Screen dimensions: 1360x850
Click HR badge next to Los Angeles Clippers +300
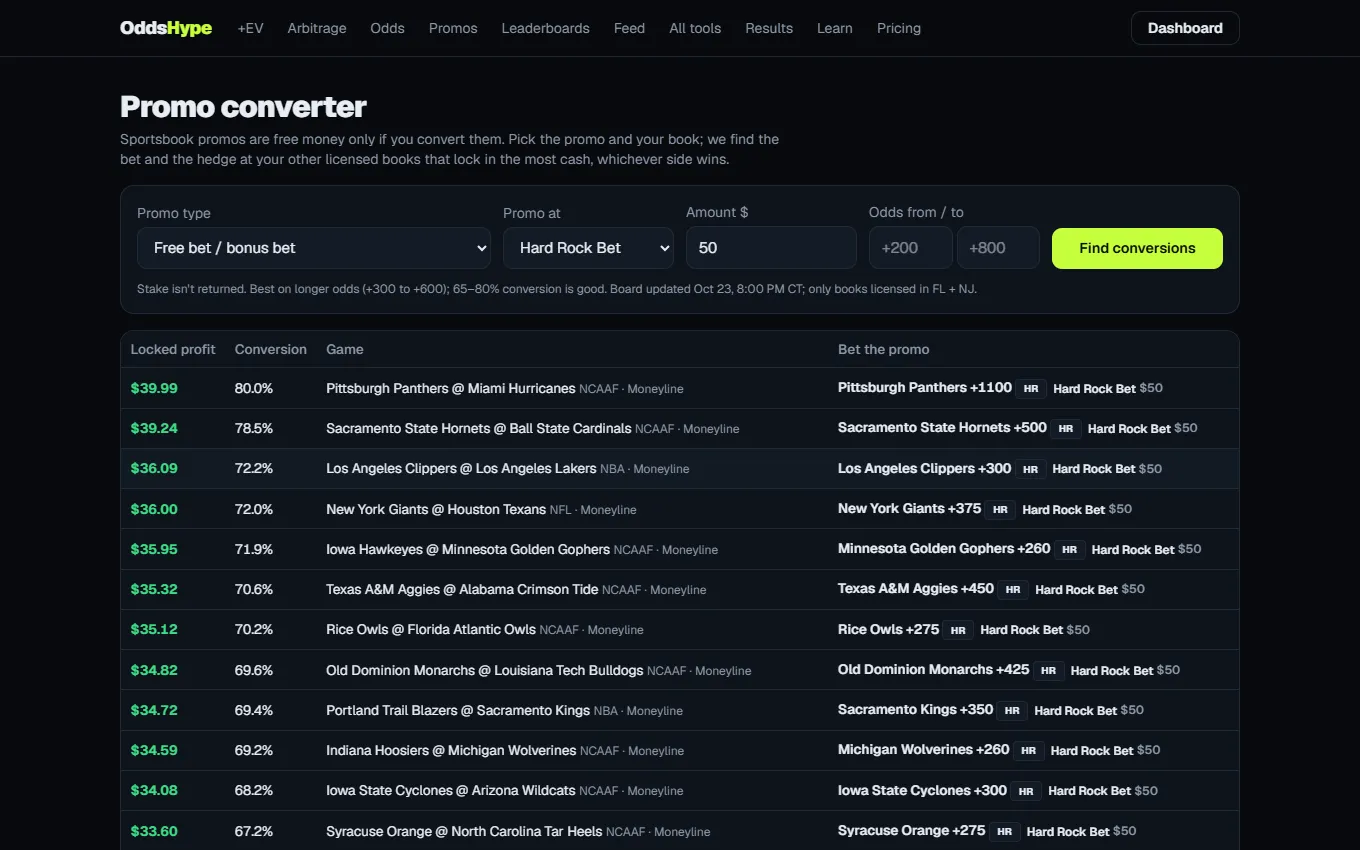click(1030, 468)
